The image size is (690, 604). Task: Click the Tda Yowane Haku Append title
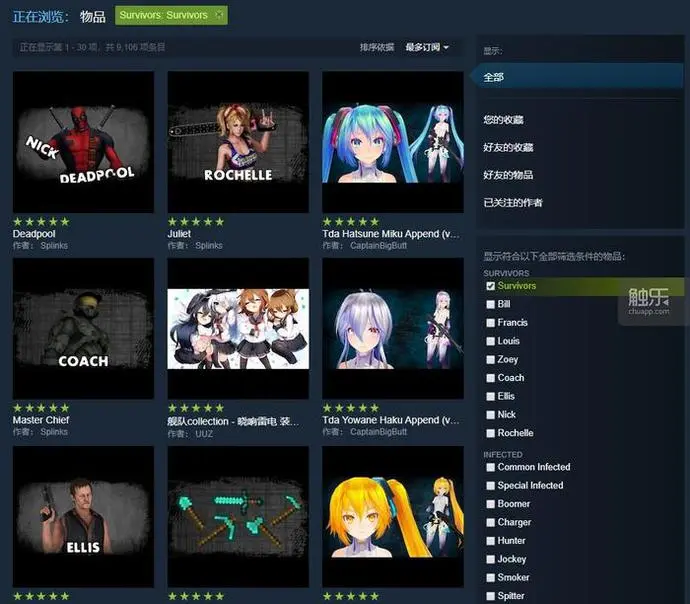click(x=391, y=420)
